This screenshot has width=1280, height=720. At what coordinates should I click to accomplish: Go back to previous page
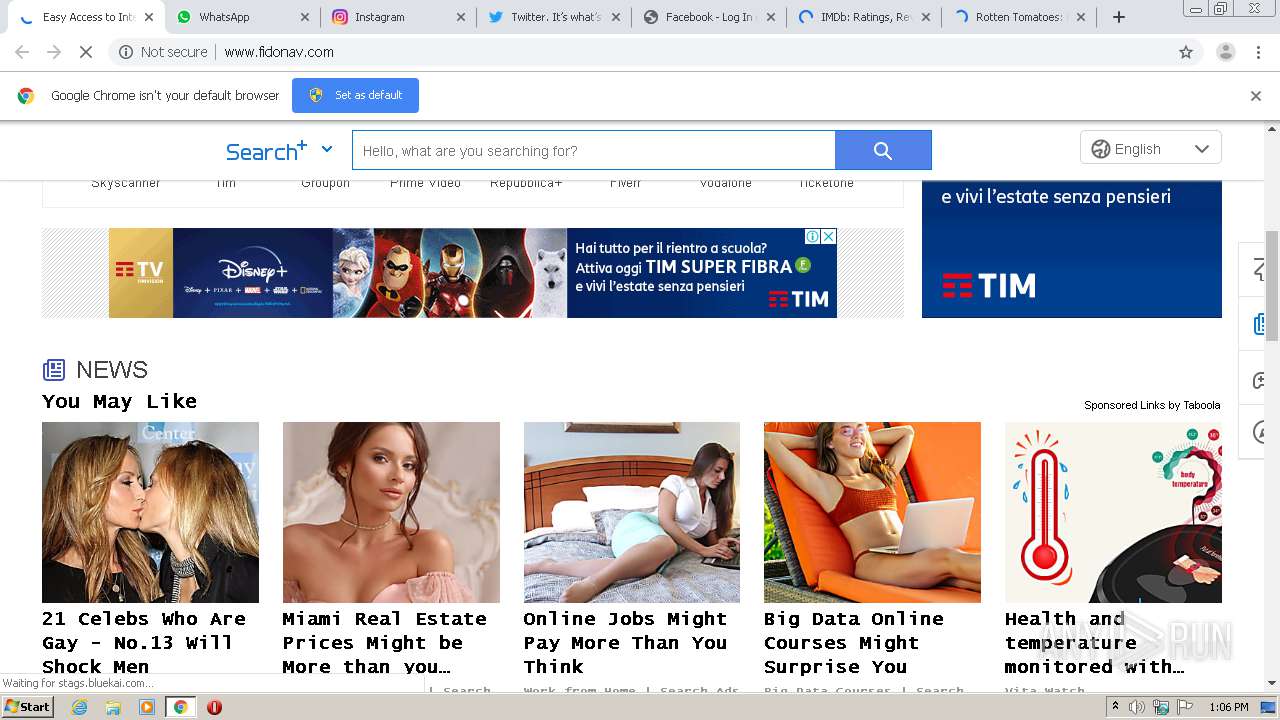point(22,52)
